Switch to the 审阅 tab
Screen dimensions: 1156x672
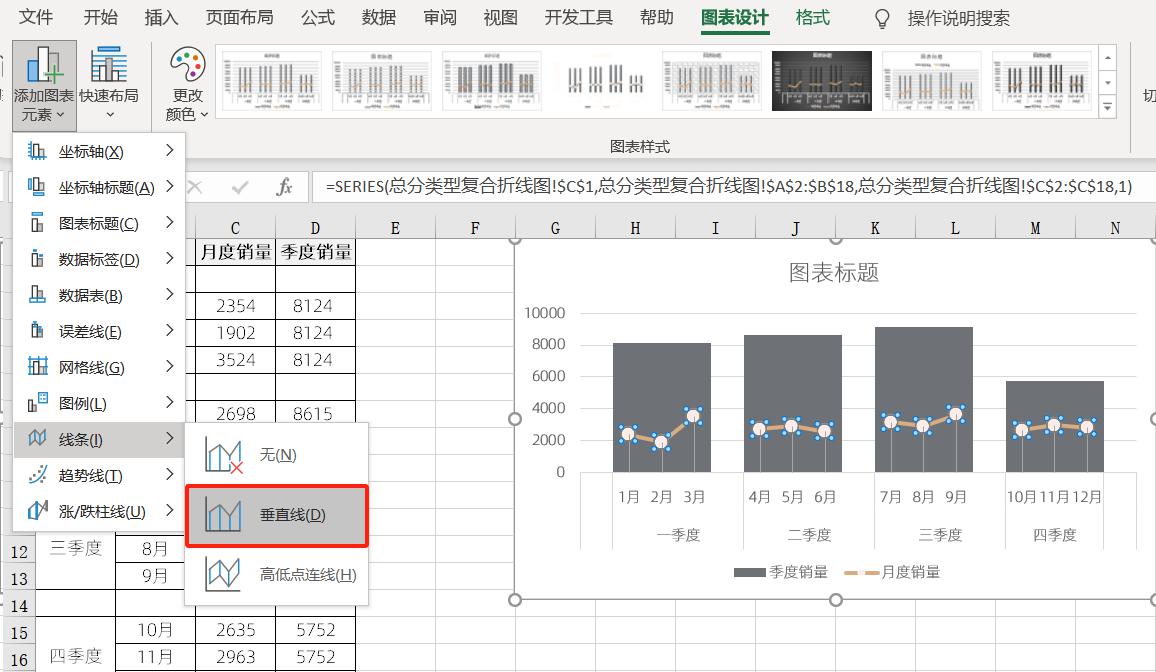point(440,17)
